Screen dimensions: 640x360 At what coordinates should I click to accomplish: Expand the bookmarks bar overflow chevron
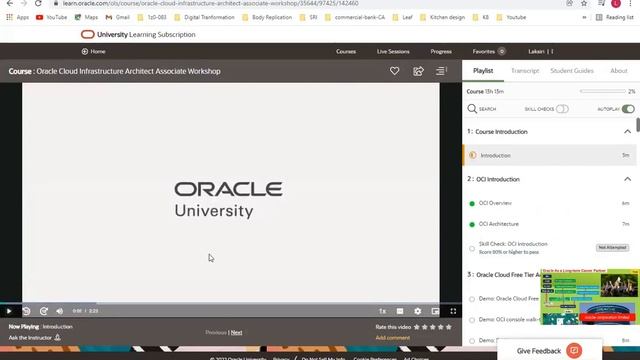(x=584, y=17)
